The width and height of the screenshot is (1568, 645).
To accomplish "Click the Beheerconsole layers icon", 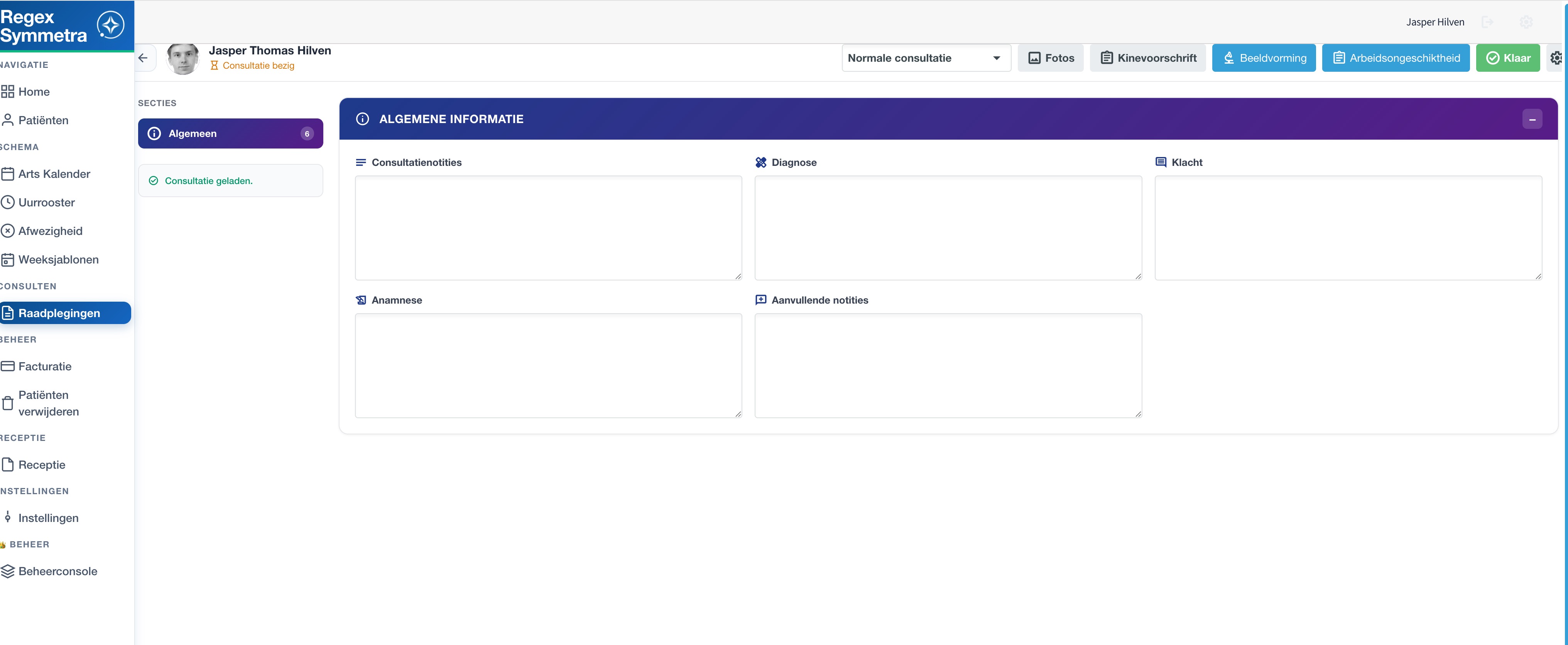I will [7, 571].
